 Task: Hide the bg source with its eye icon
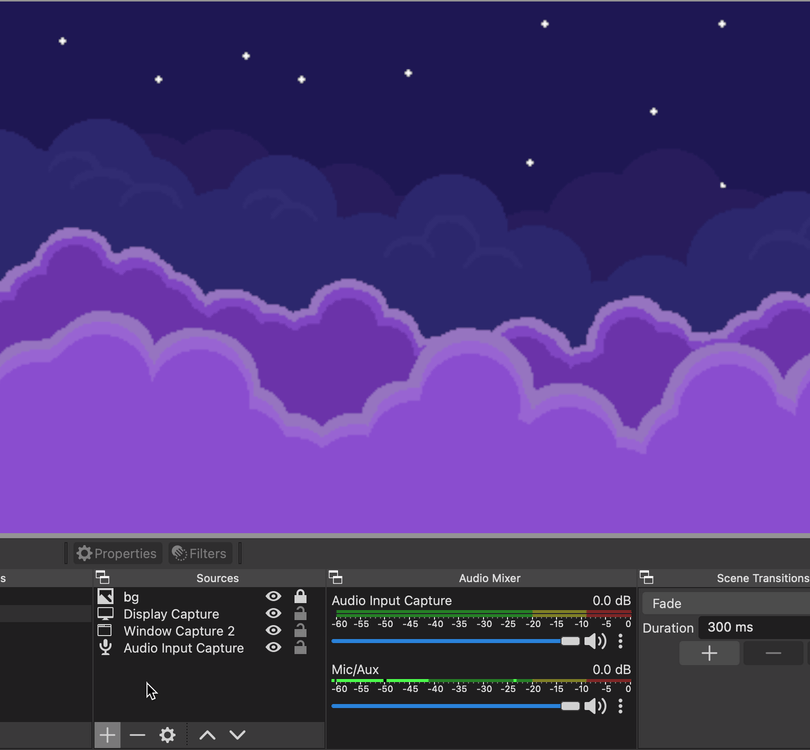(x=273, y=597)
